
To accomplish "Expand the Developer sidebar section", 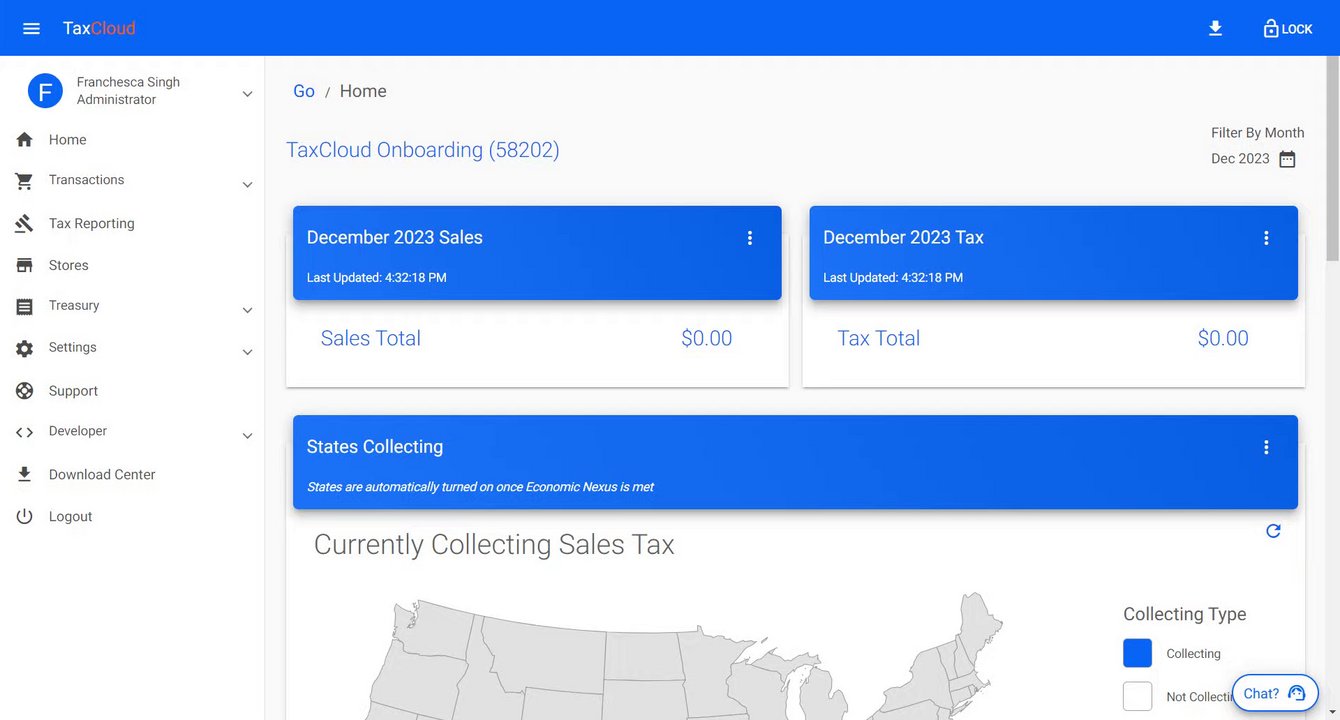I will [x=247, y=436].
